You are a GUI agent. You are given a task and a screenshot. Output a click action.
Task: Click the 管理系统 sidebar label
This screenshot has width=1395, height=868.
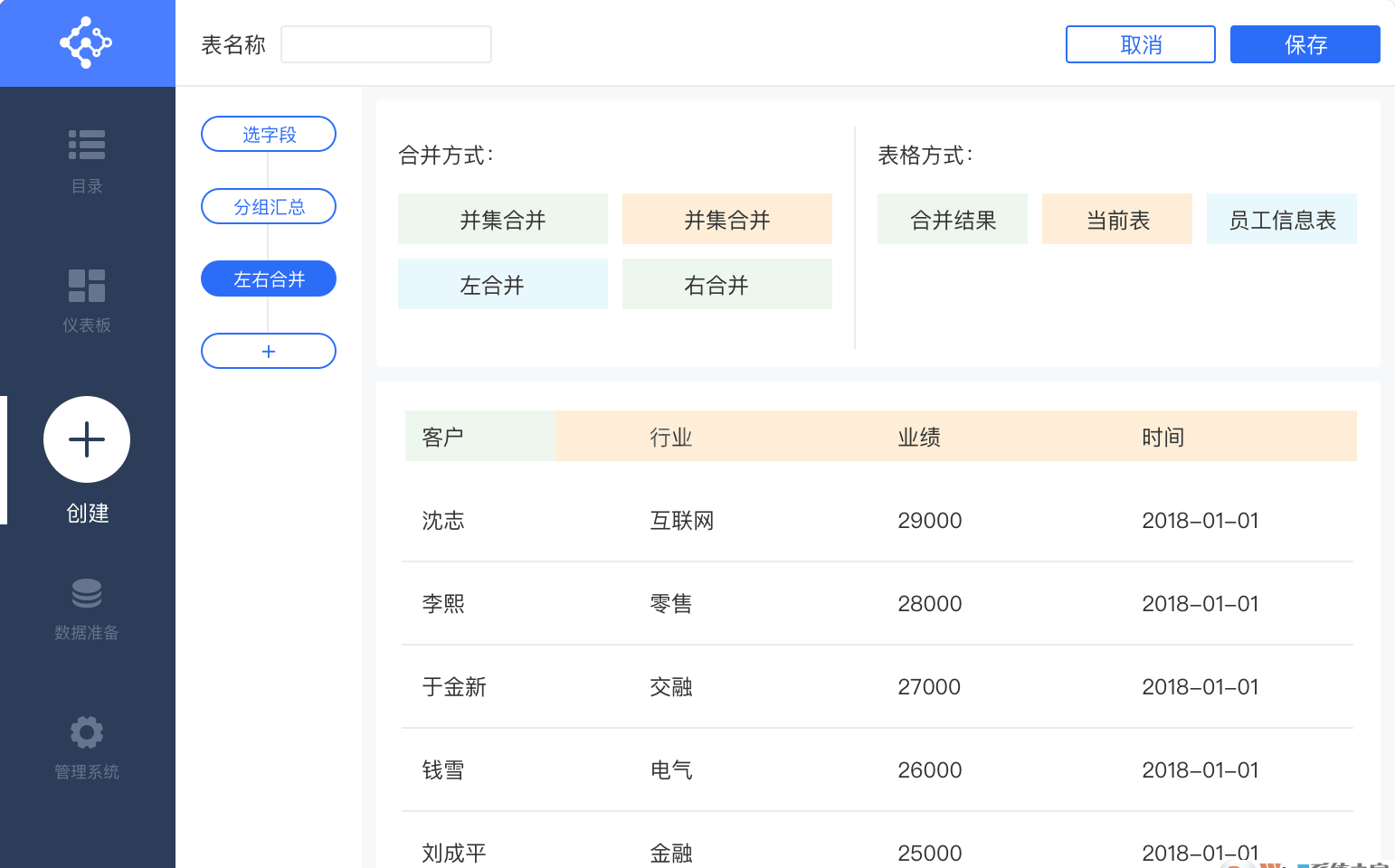click(87, 772)
